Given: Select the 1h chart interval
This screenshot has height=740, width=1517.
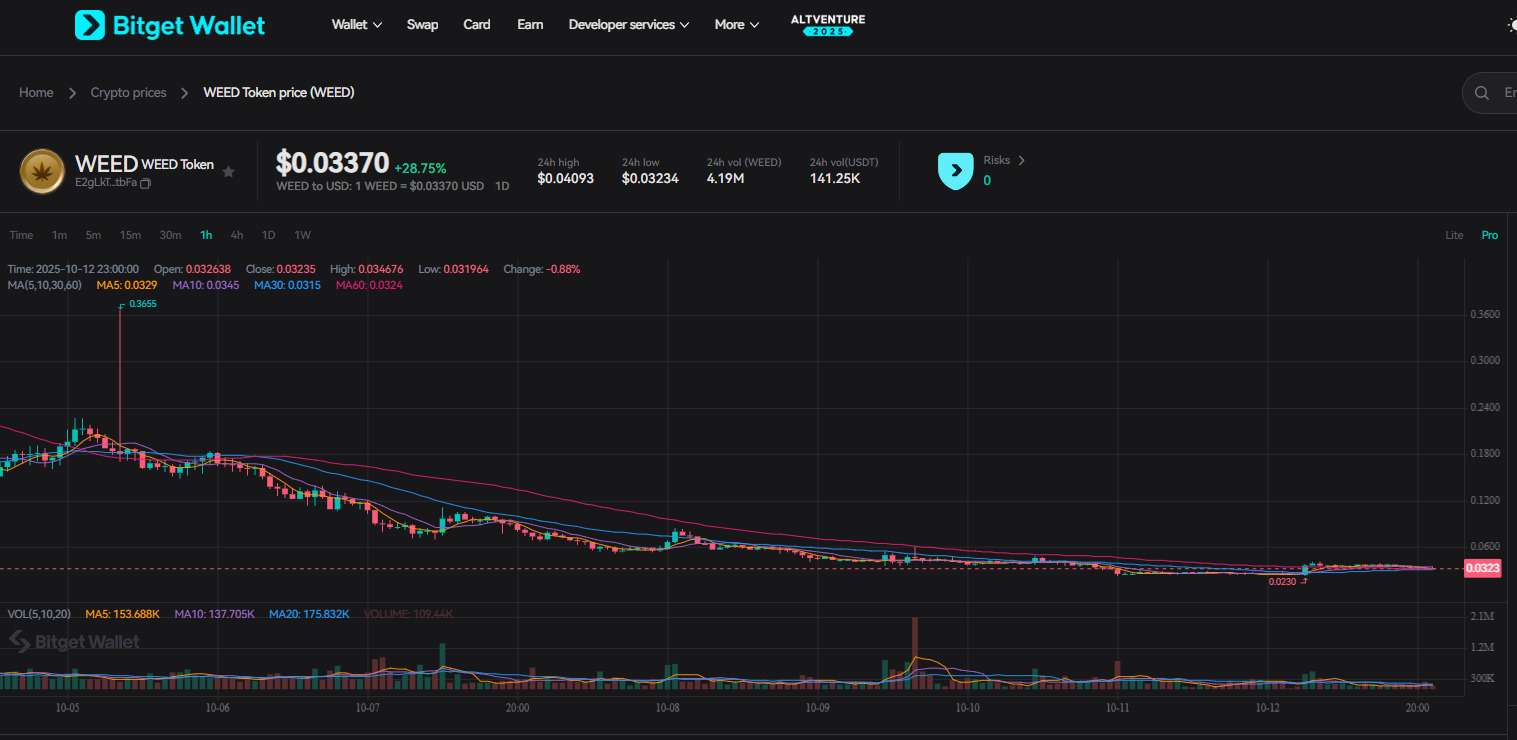Looking at the screenshot, I should [206, 236].
